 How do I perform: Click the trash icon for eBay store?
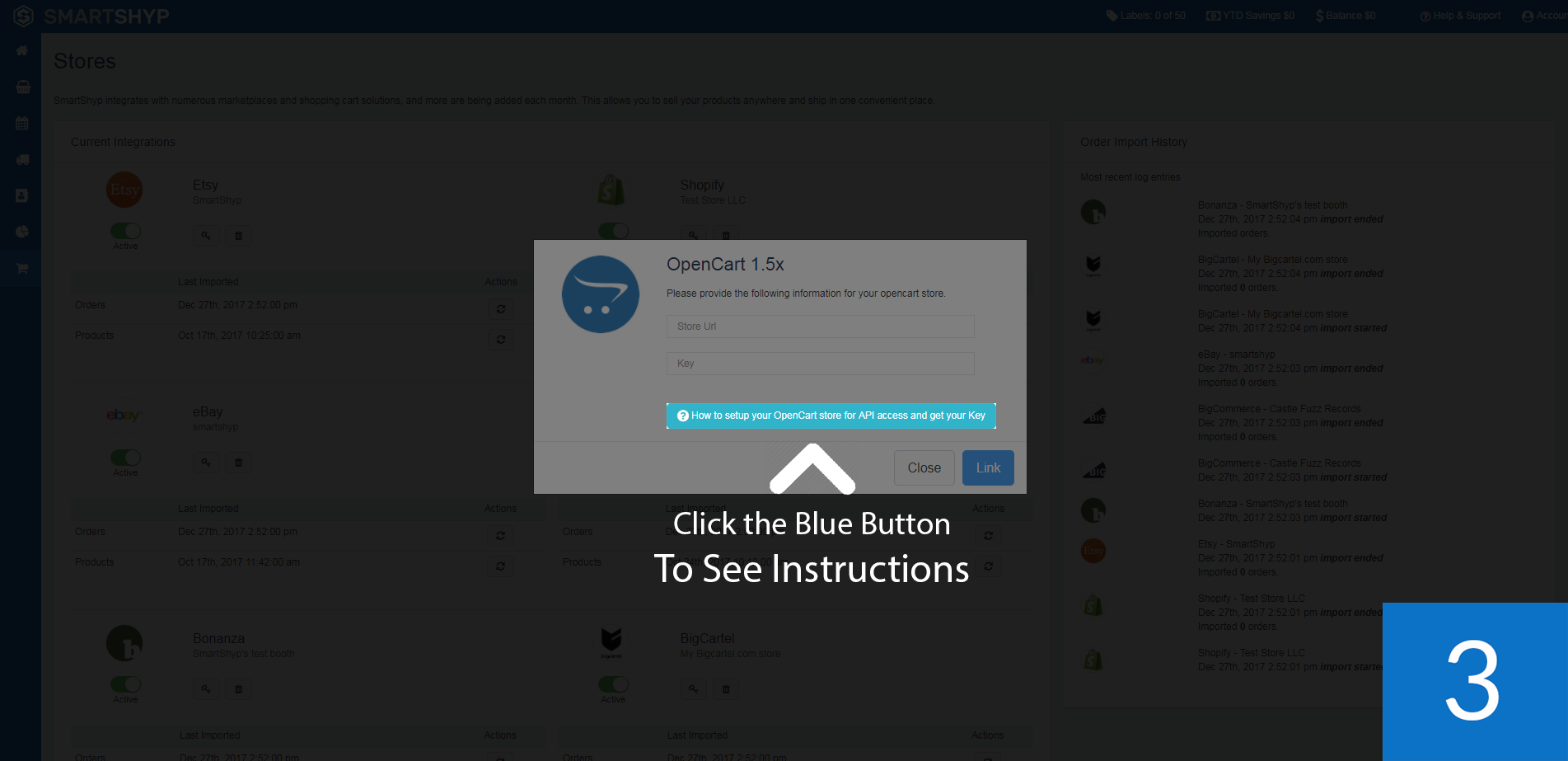[238, 463]
